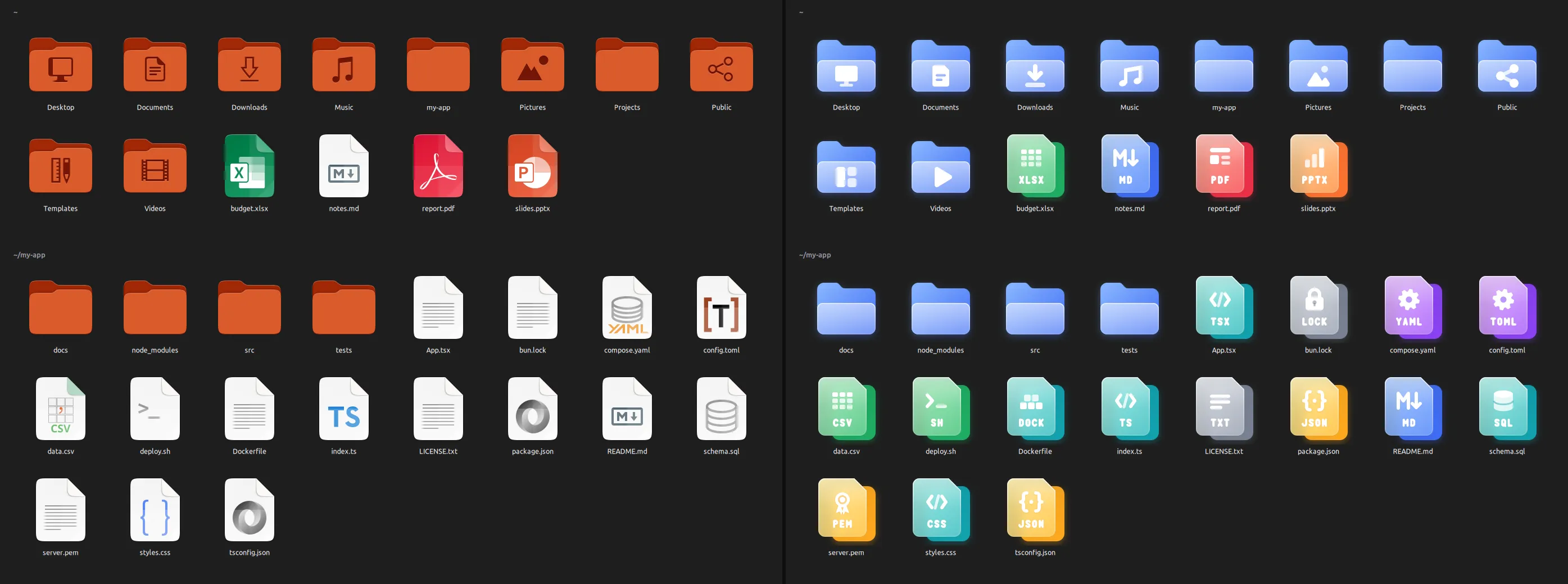The width and height of the screenshot is (1568, 584).
Task: Click the PowerPoint slides.pptx icon in left pane
Action: tap(533, 166)
